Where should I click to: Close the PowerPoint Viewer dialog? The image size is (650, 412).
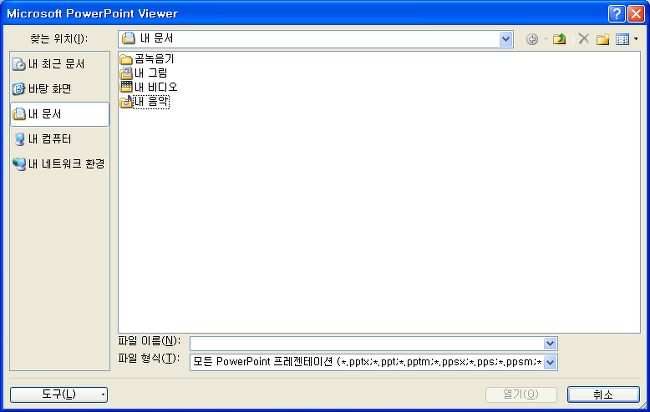[636, 14]
